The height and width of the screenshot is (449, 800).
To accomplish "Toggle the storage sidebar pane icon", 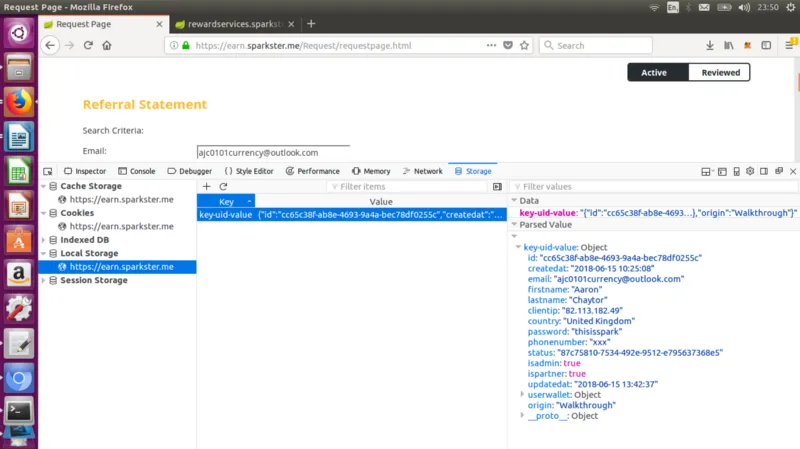I will point(497,187).
